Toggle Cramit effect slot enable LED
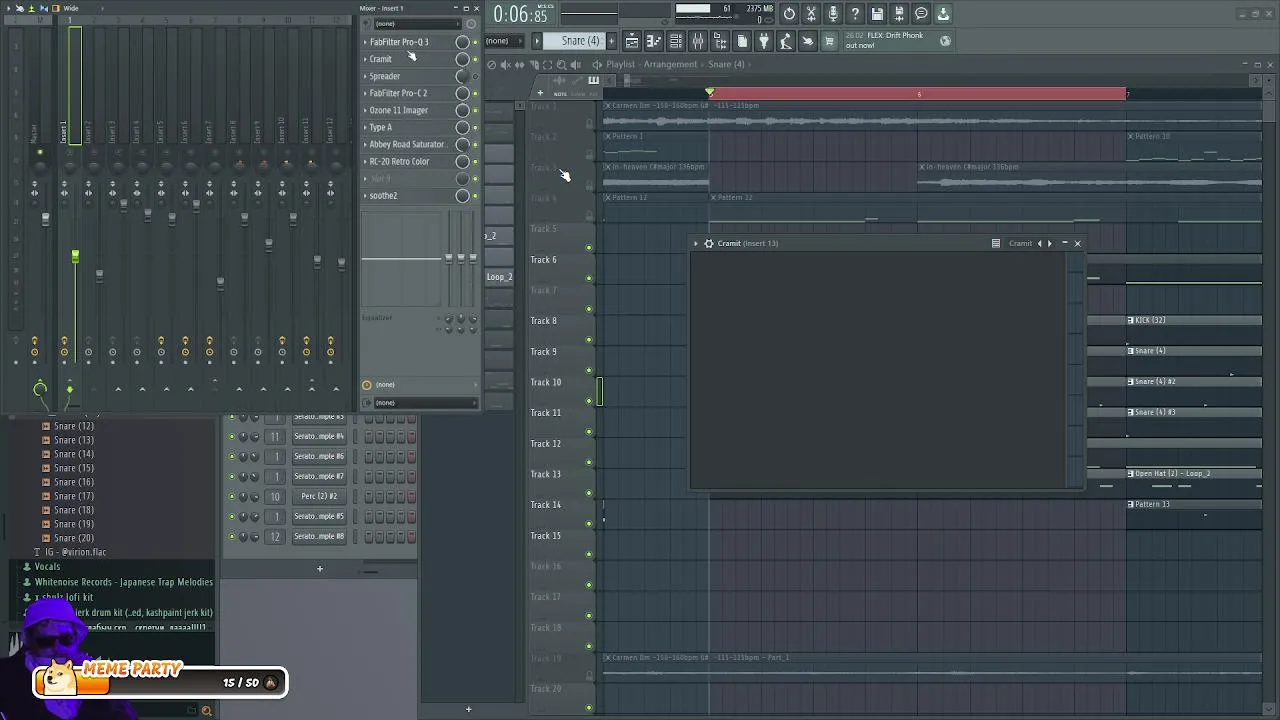The image size is (1280, 720). tap(475, 59)
